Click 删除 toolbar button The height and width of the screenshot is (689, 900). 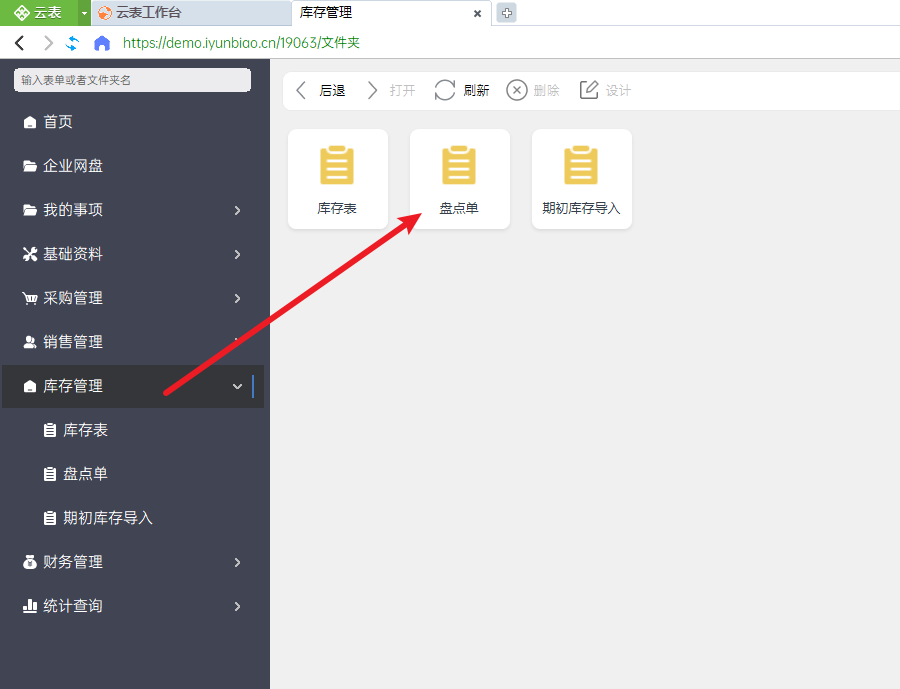tap(533, 90)
